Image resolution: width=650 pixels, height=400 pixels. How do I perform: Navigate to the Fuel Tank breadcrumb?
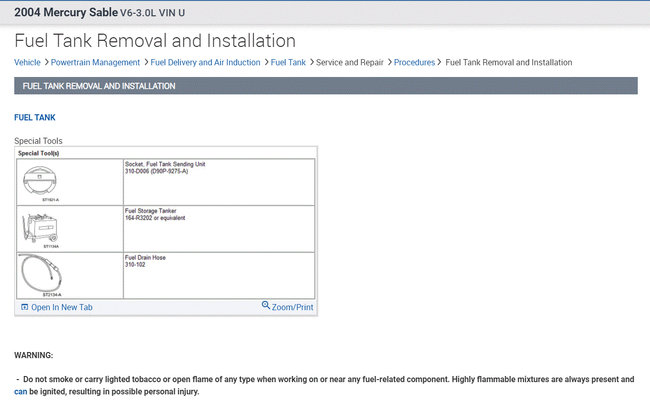(288, 63)
